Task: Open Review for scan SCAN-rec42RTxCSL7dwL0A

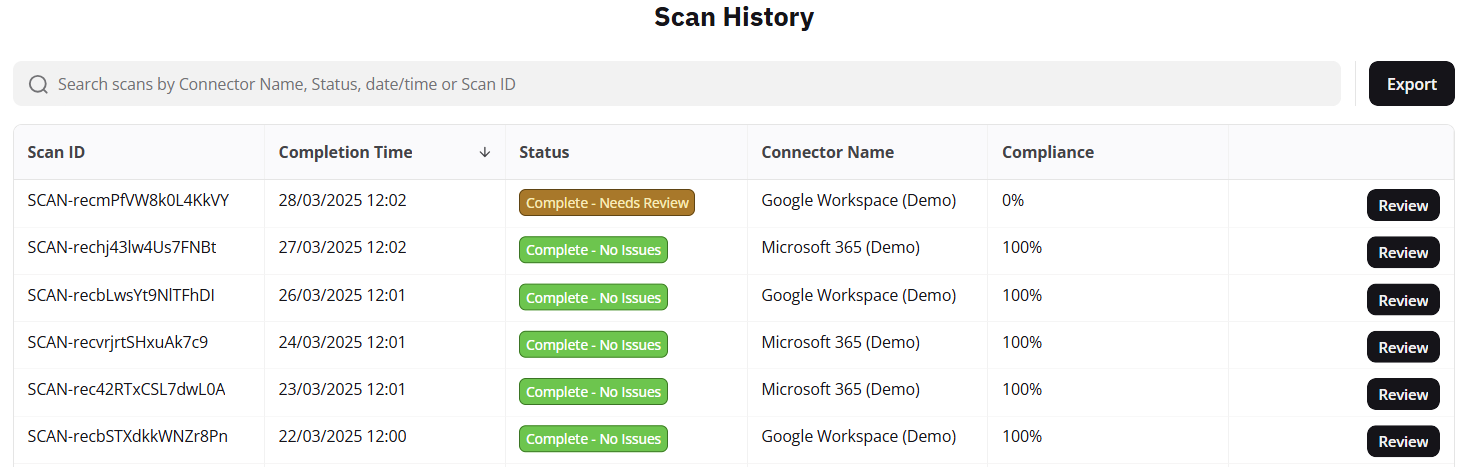Action: pyautogui.click(x=1403, y=394)
